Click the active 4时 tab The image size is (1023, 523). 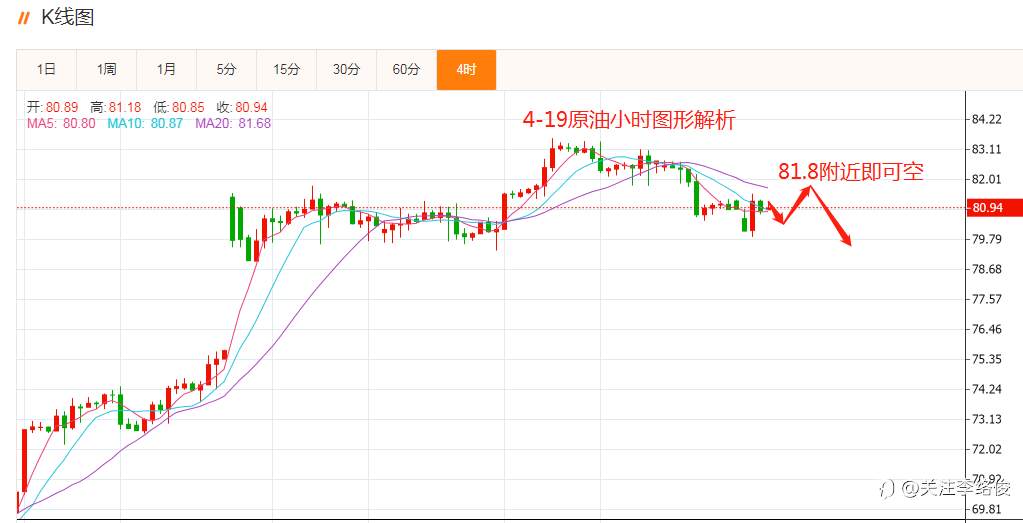(x=466, y=70)
